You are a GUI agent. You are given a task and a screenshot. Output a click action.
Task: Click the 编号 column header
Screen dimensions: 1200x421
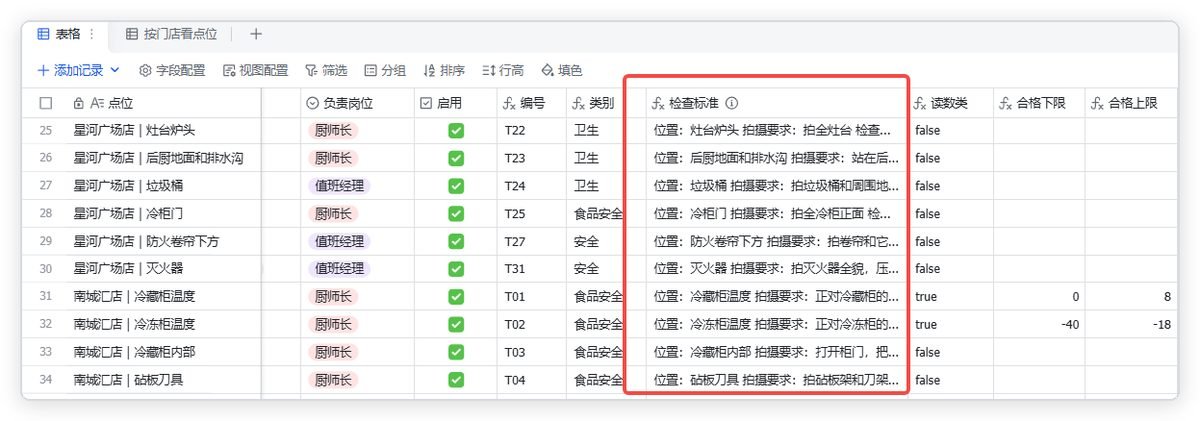530,102
